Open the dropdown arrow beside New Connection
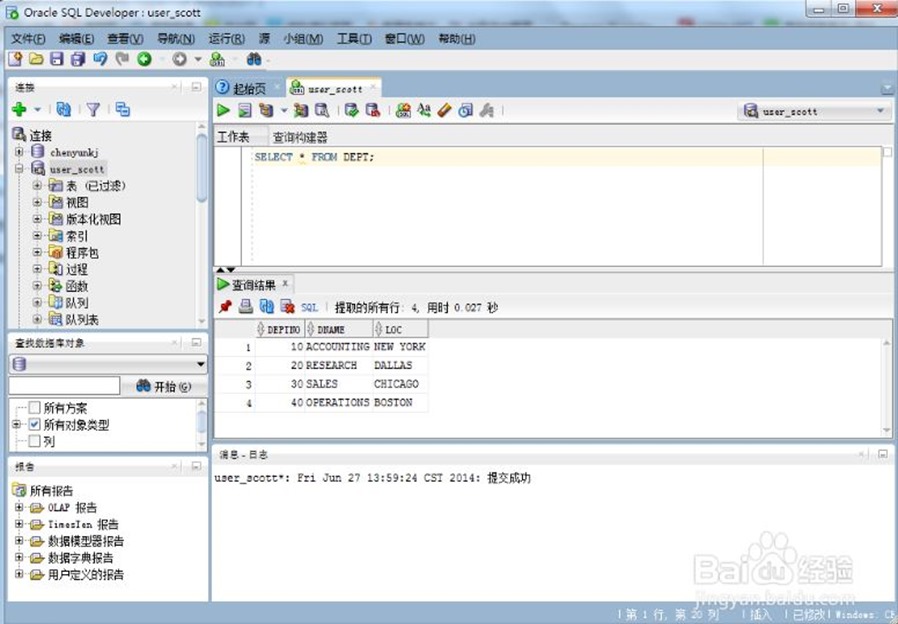Viewport: 898px width, 624px height. pyautogui.click(x=37, y=109)
